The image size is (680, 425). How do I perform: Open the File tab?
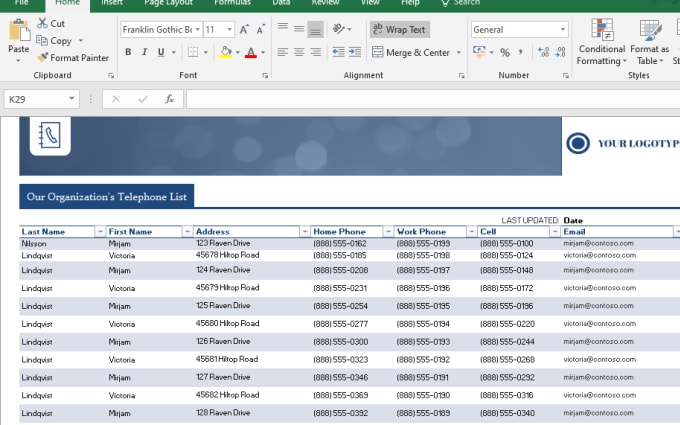tap(21, 3)
